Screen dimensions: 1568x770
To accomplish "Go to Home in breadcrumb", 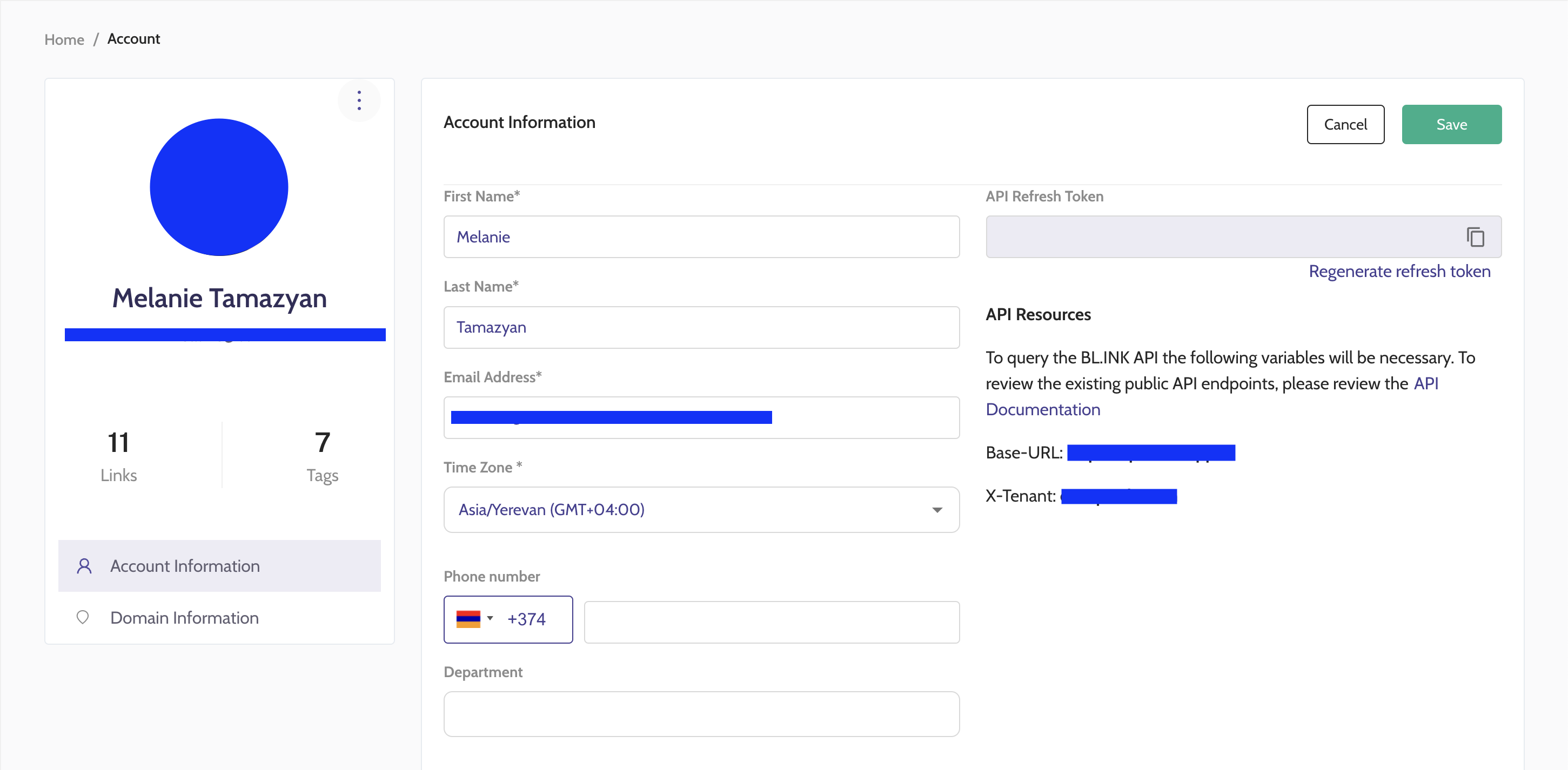I will tap(64, 39).
